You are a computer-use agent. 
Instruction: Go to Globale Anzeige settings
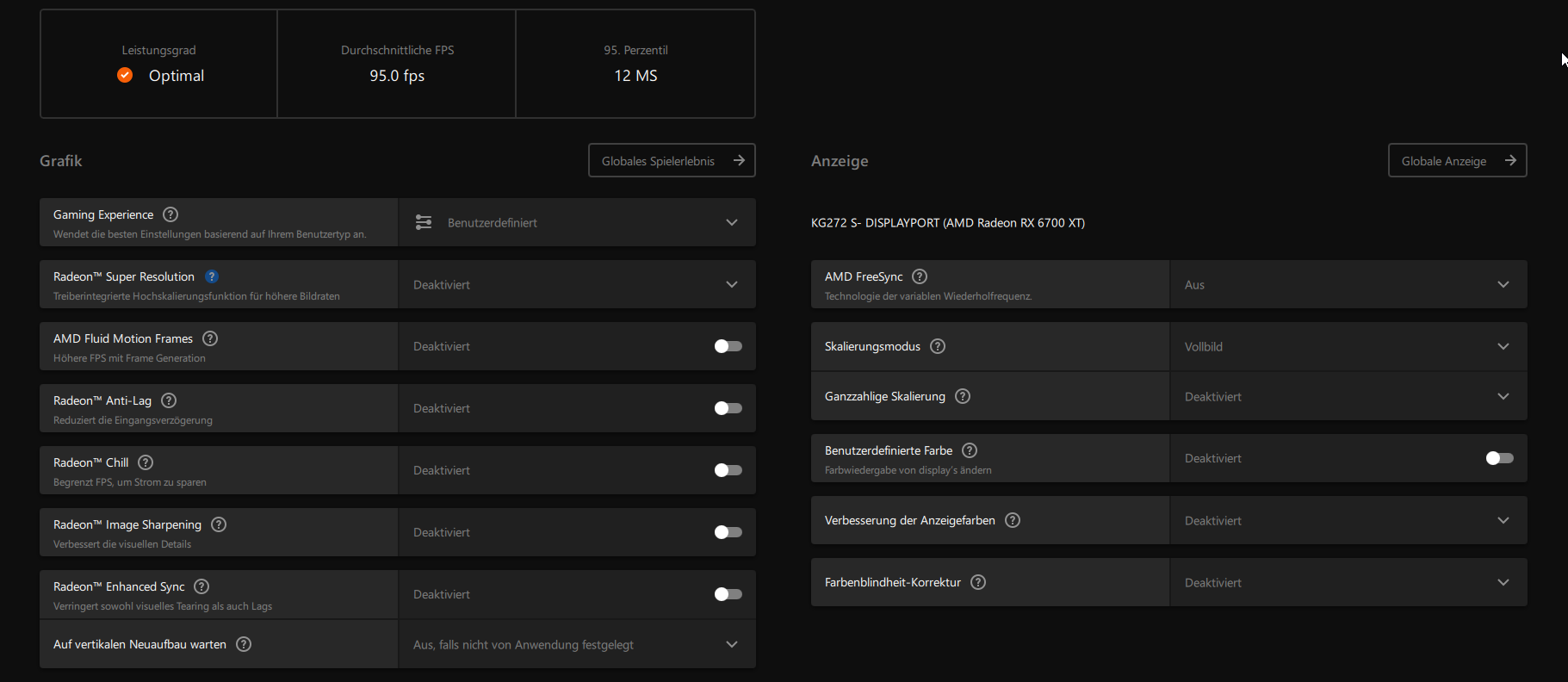tap(1457, 161)
